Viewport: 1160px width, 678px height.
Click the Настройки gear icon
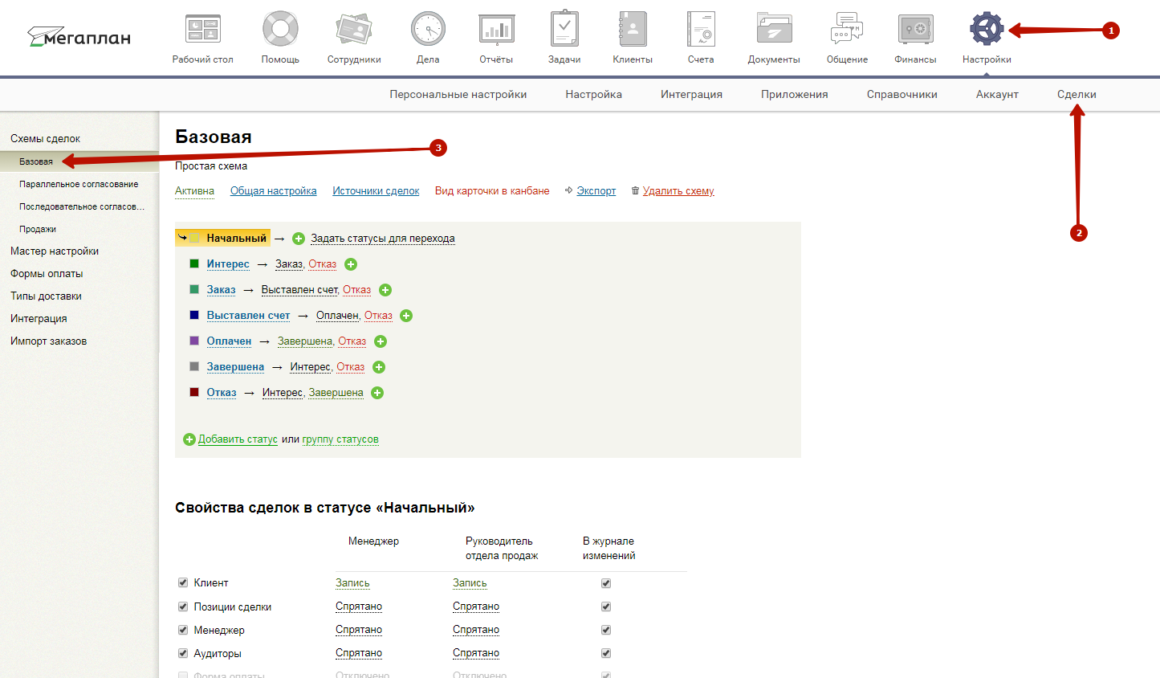(986, 30)
